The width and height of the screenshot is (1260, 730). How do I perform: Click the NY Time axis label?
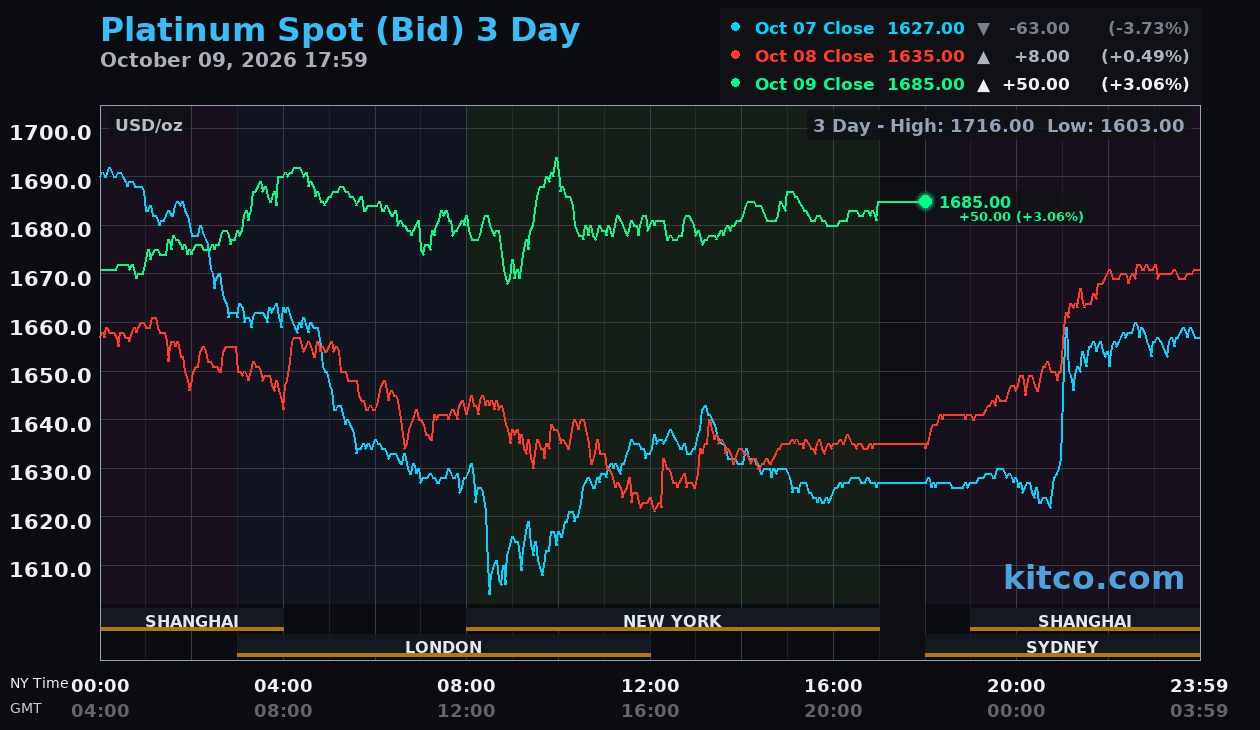[39, 684]
